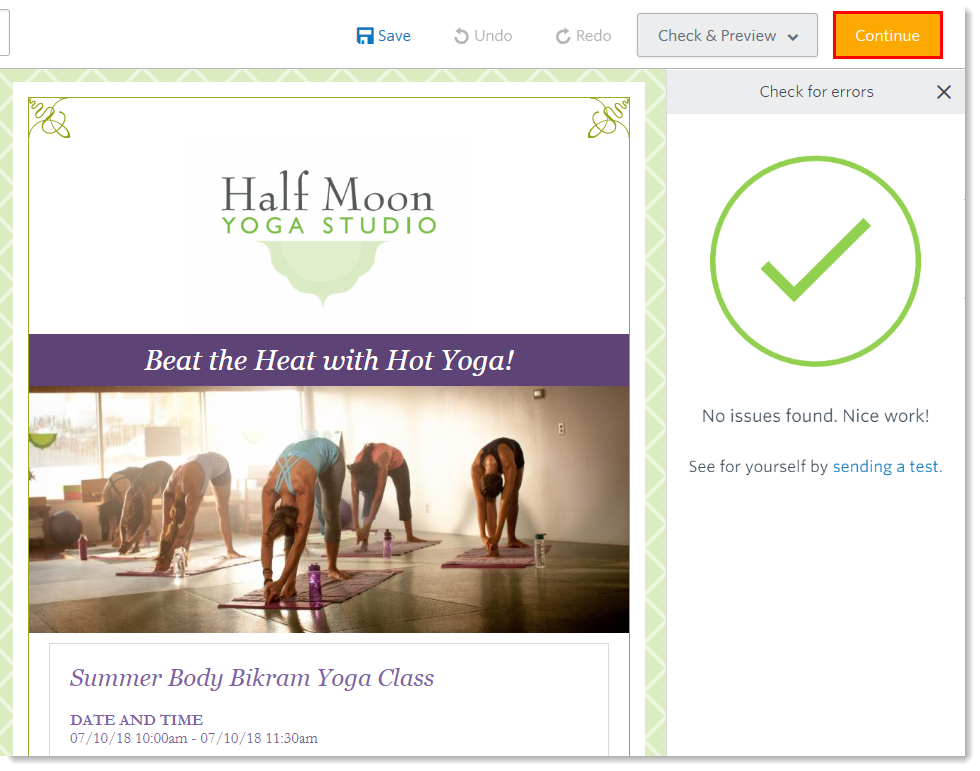Click the large green checkmark icon
Screen dimensions: 980x771
pos(815,261)
